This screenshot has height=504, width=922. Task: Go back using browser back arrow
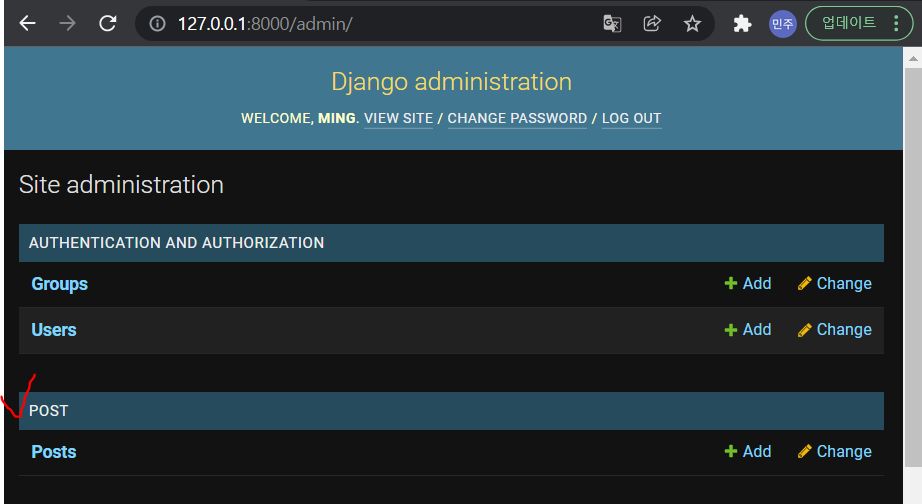pos(28,24)
